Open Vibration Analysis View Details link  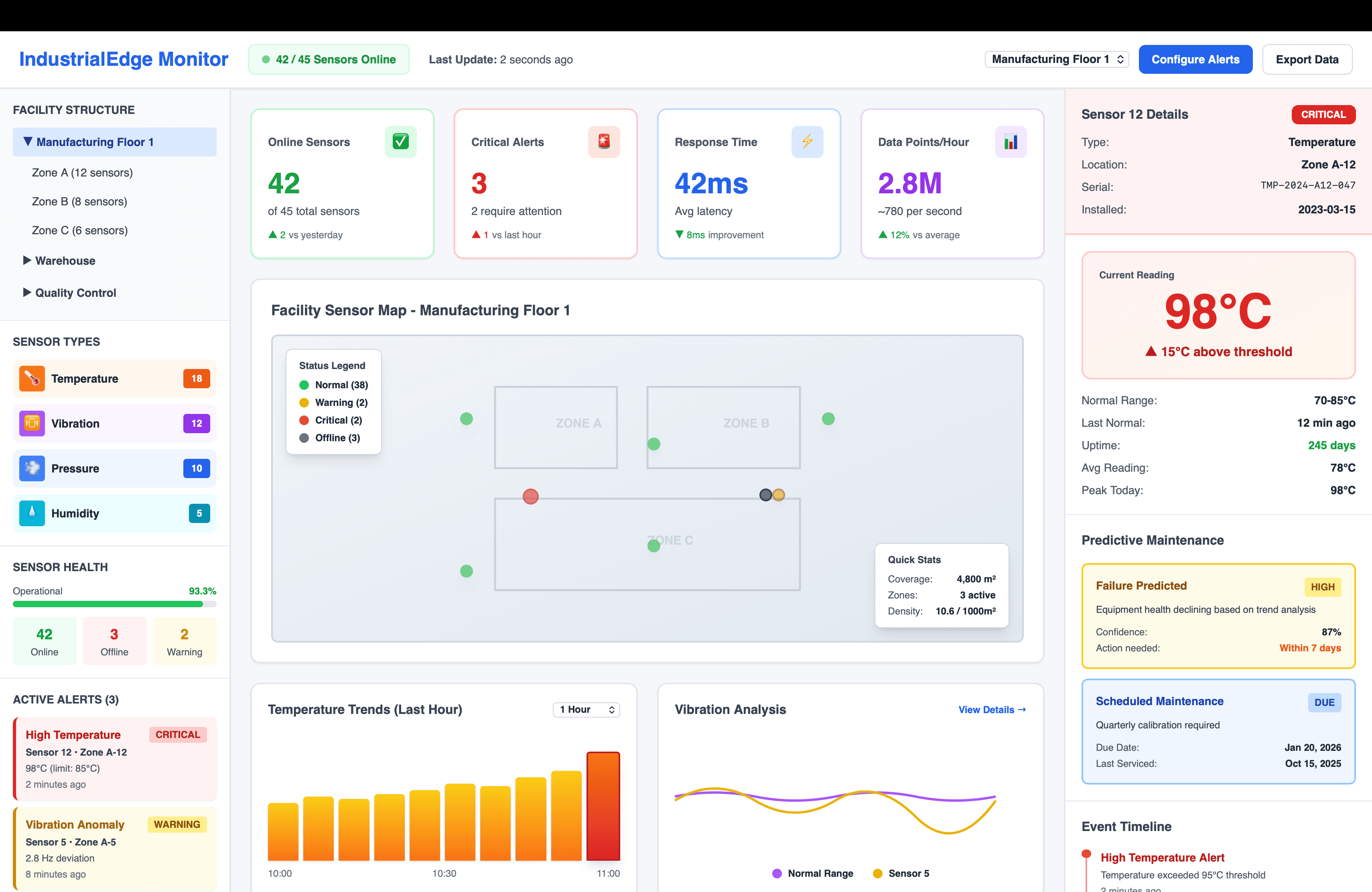click(992, 710)
